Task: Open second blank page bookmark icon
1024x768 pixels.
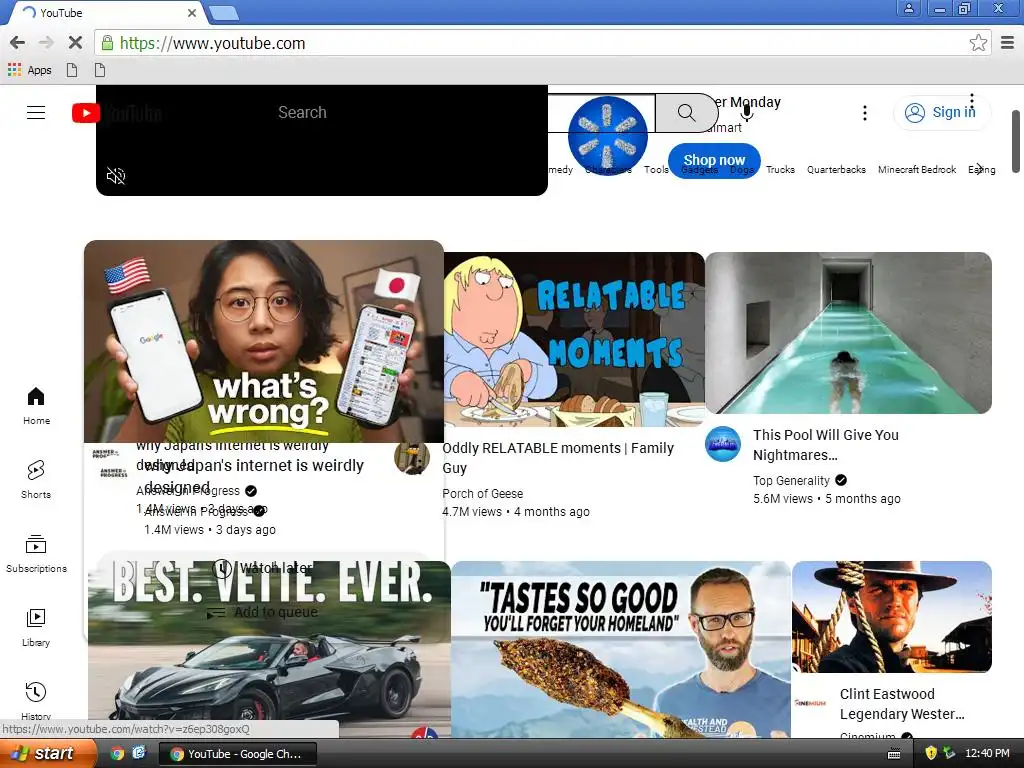Action: [x=99, y=70]
